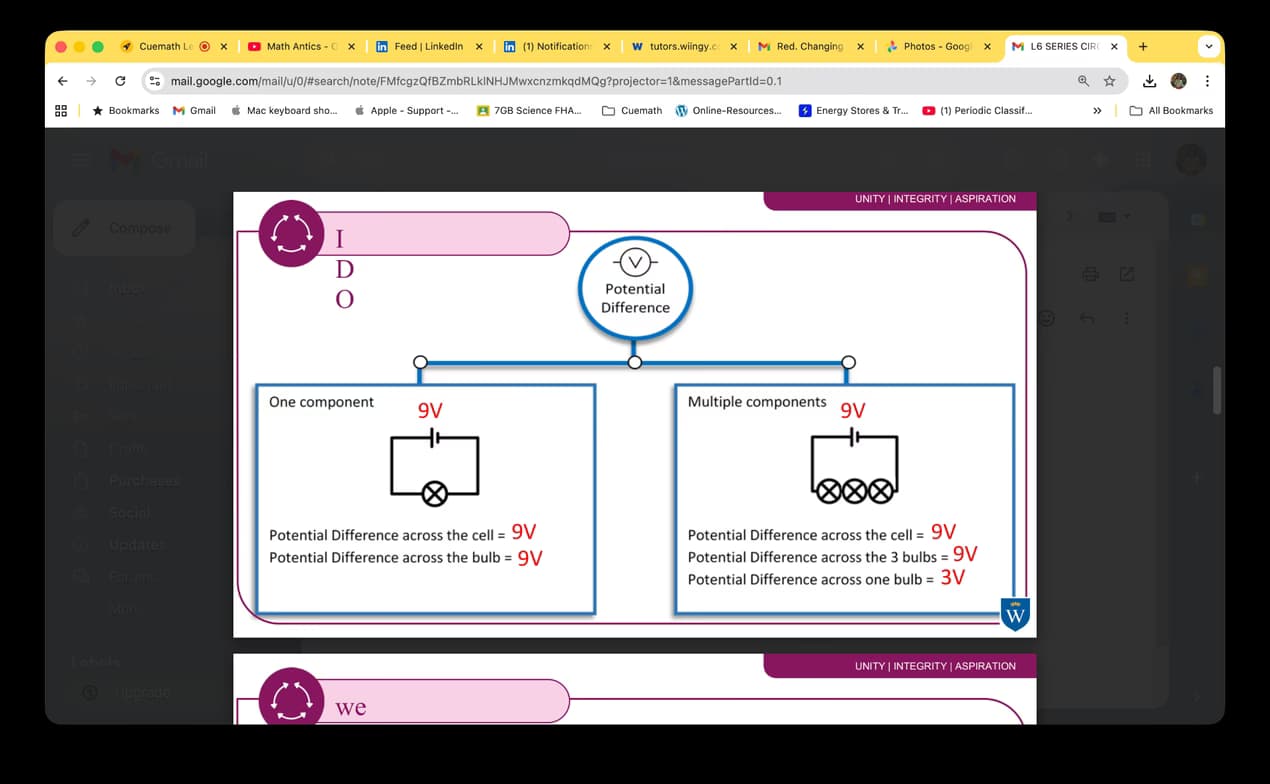Open the Chrome three-dot menu

click(1207, 81)
